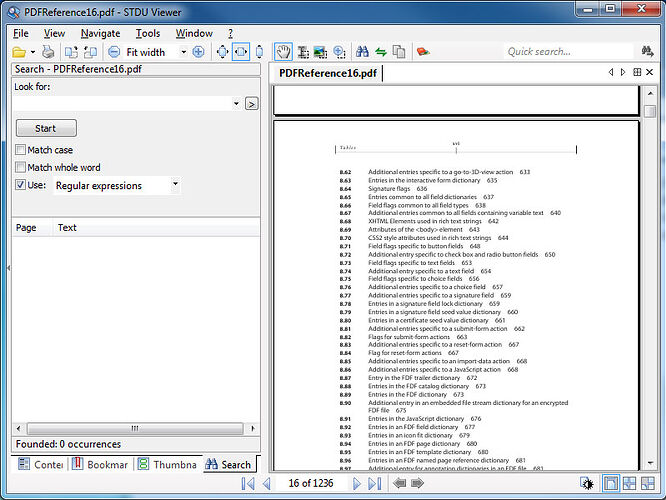Image resolution: width=666 pixels, height=500 pixels.
Task: Open the Navigate menu
Action: click(x=100, y=33)
